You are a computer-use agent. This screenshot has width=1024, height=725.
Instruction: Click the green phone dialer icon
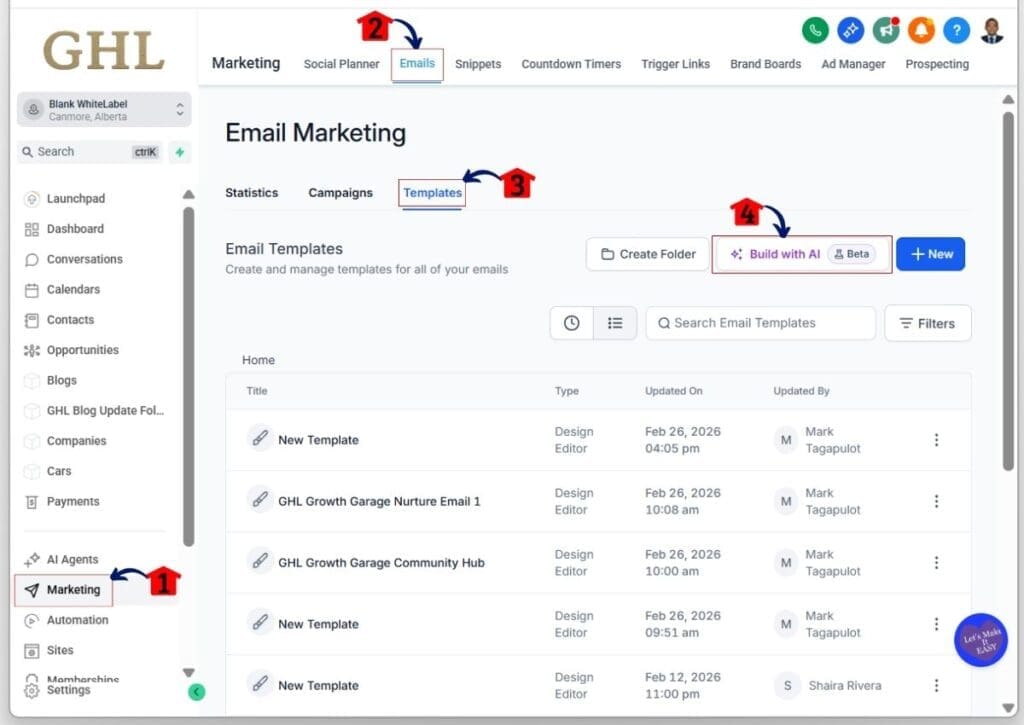tap(815, 30)
